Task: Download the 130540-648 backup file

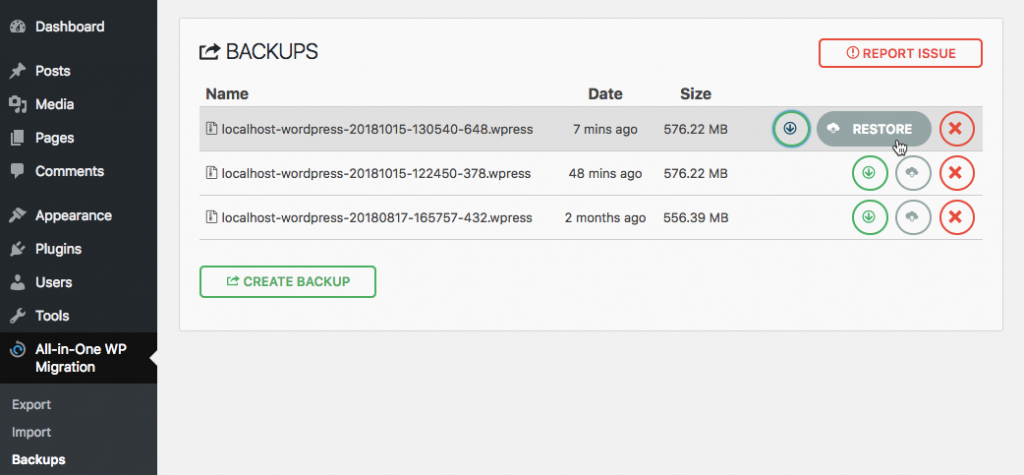Action: coord(791,129)
